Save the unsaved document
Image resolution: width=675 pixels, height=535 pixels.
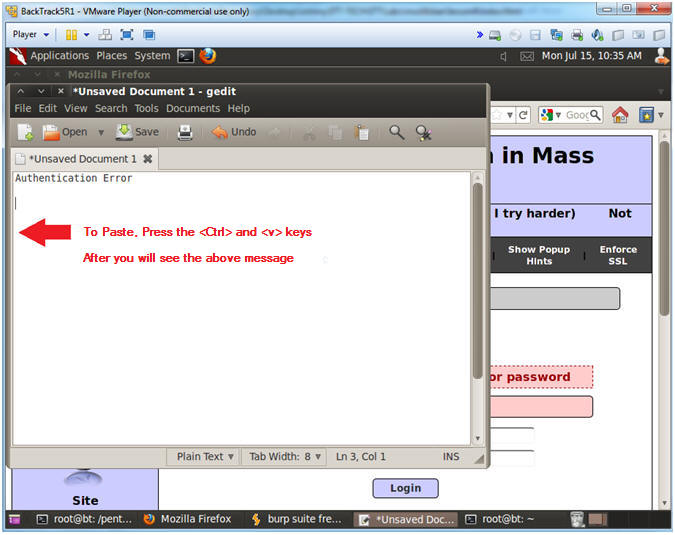point(137,132)
